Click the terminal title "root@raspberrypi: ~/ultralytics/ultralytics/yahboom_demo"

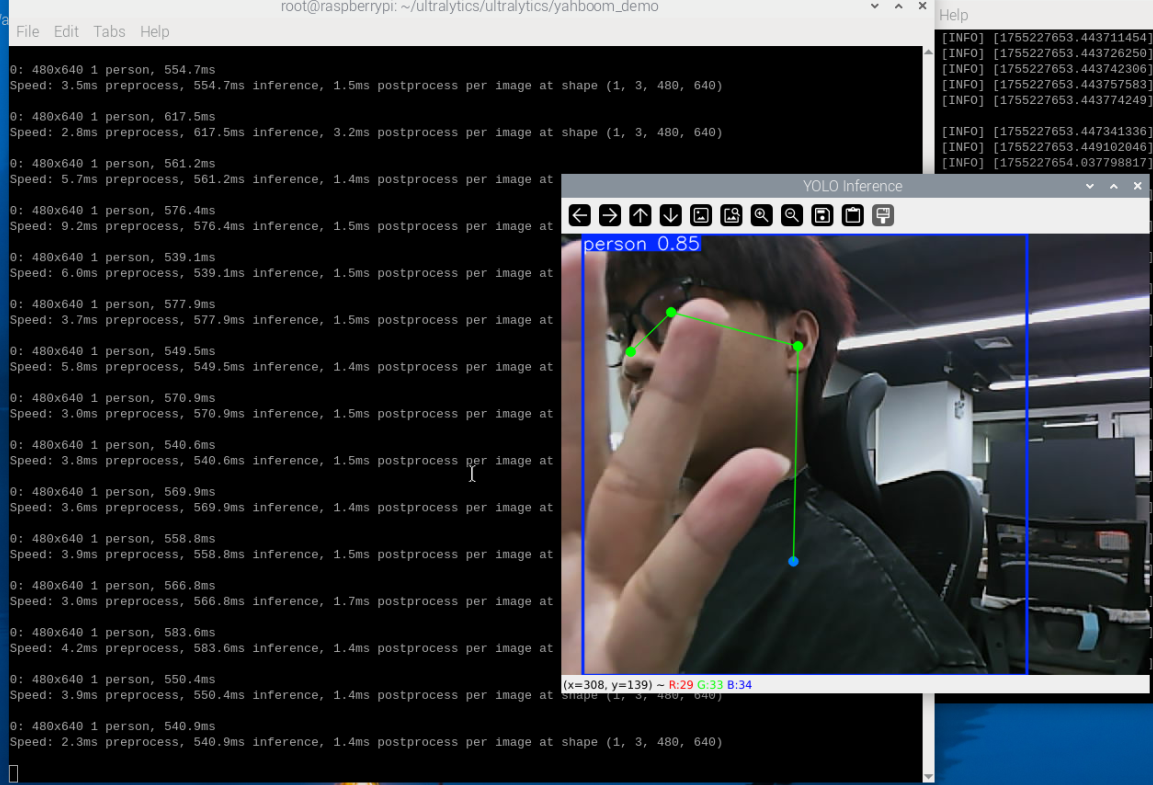click(x=469, y=7)
